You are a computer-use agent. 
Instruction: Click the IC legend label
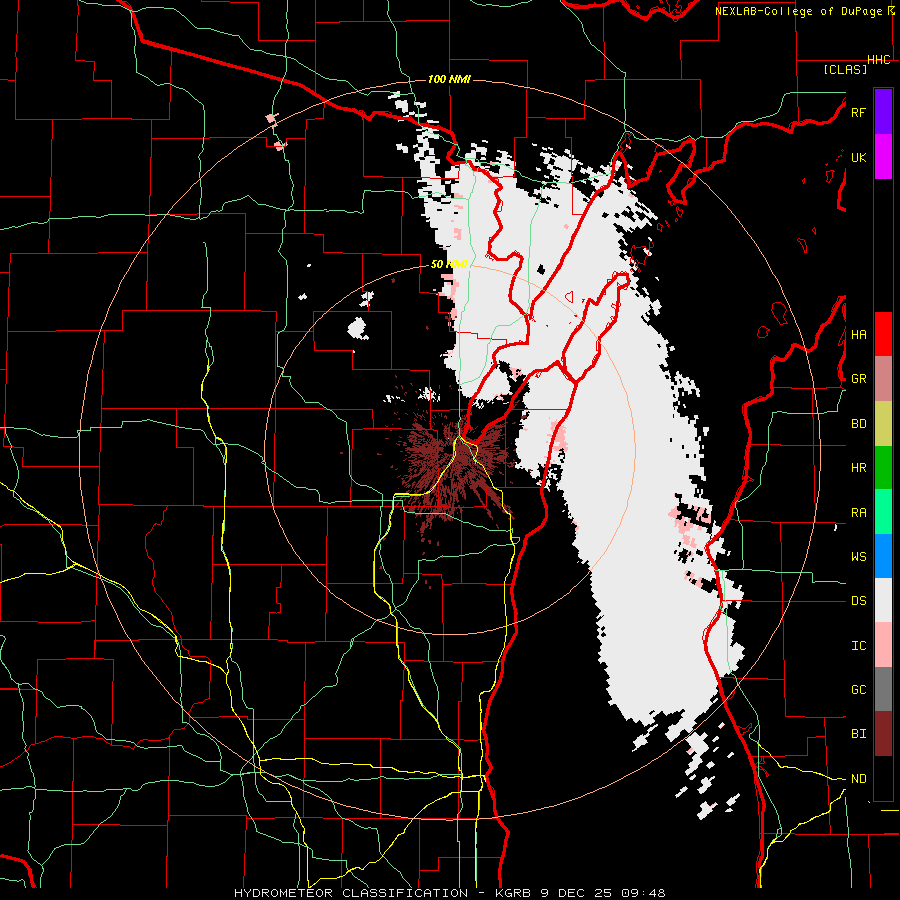pos(858,645)
